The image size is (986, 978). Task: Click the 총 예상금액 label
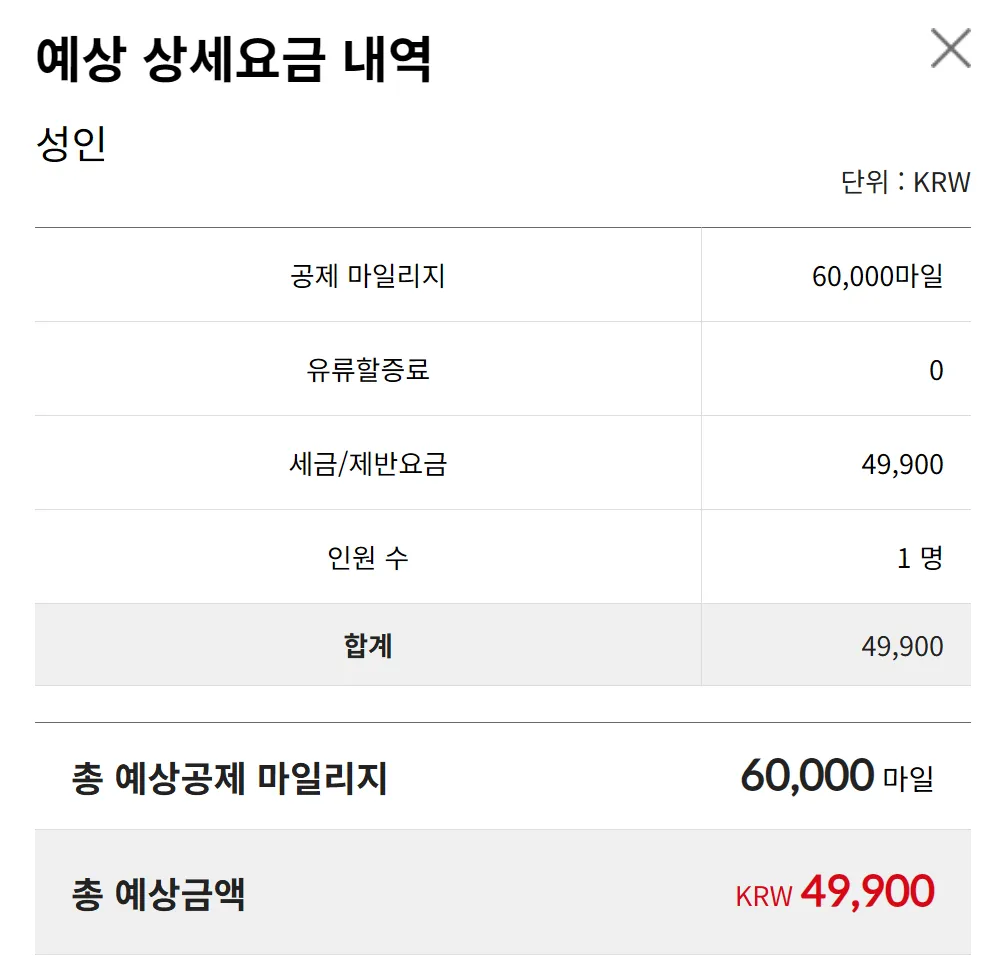coord(158,893)
